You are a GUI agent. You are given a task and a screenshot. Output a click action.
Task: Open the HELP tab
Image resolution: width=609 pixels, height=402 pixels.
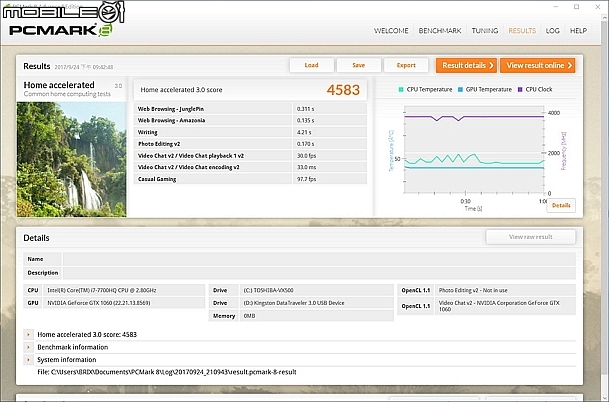[578, 31]
